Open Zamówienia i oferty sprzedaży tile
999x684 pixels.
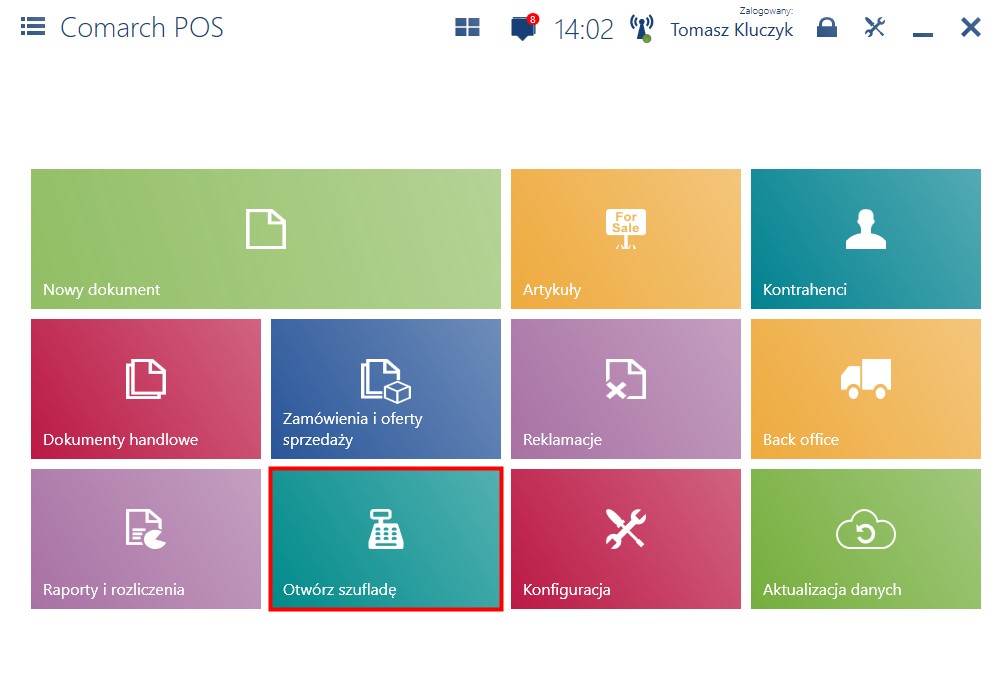click(x=386, y=389)
